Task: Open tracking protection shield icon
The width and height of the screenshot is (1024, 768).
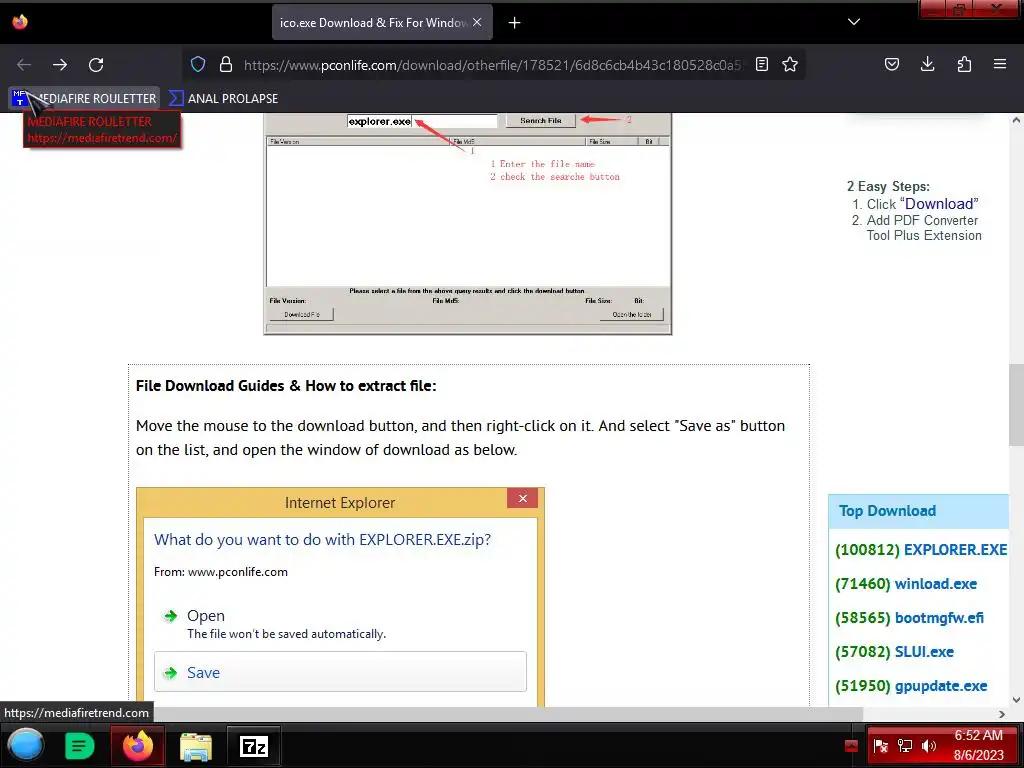Action: point(198,64)
